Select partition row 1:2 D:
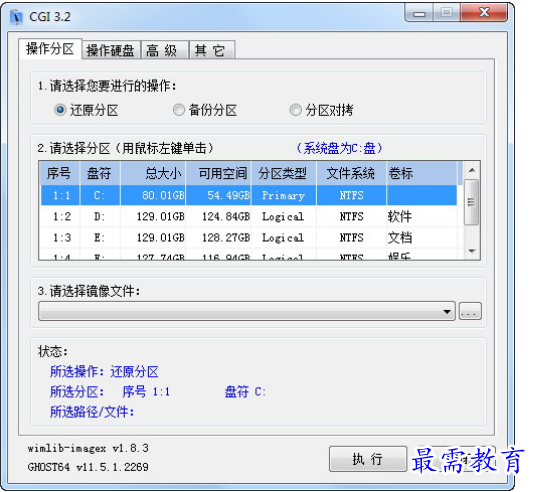Image resolution: width=533 pixels, height=492 pixels. [x=248, y=216]
